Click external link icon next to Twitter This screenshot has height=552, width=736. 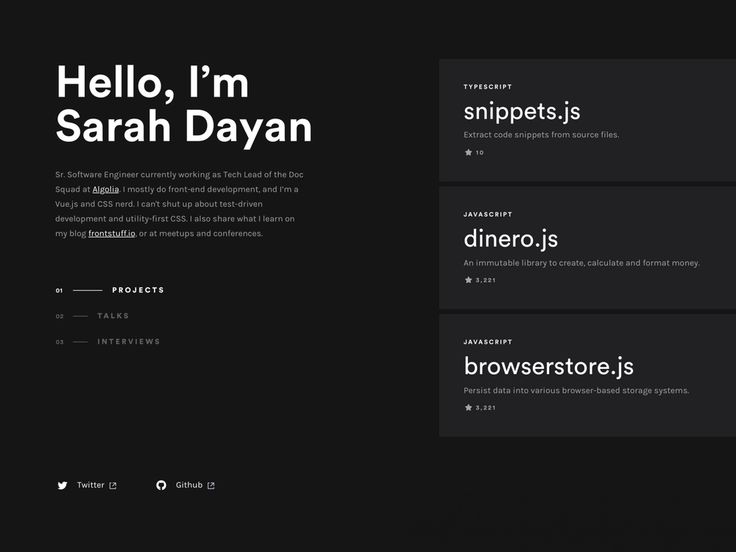click(113, 486)
